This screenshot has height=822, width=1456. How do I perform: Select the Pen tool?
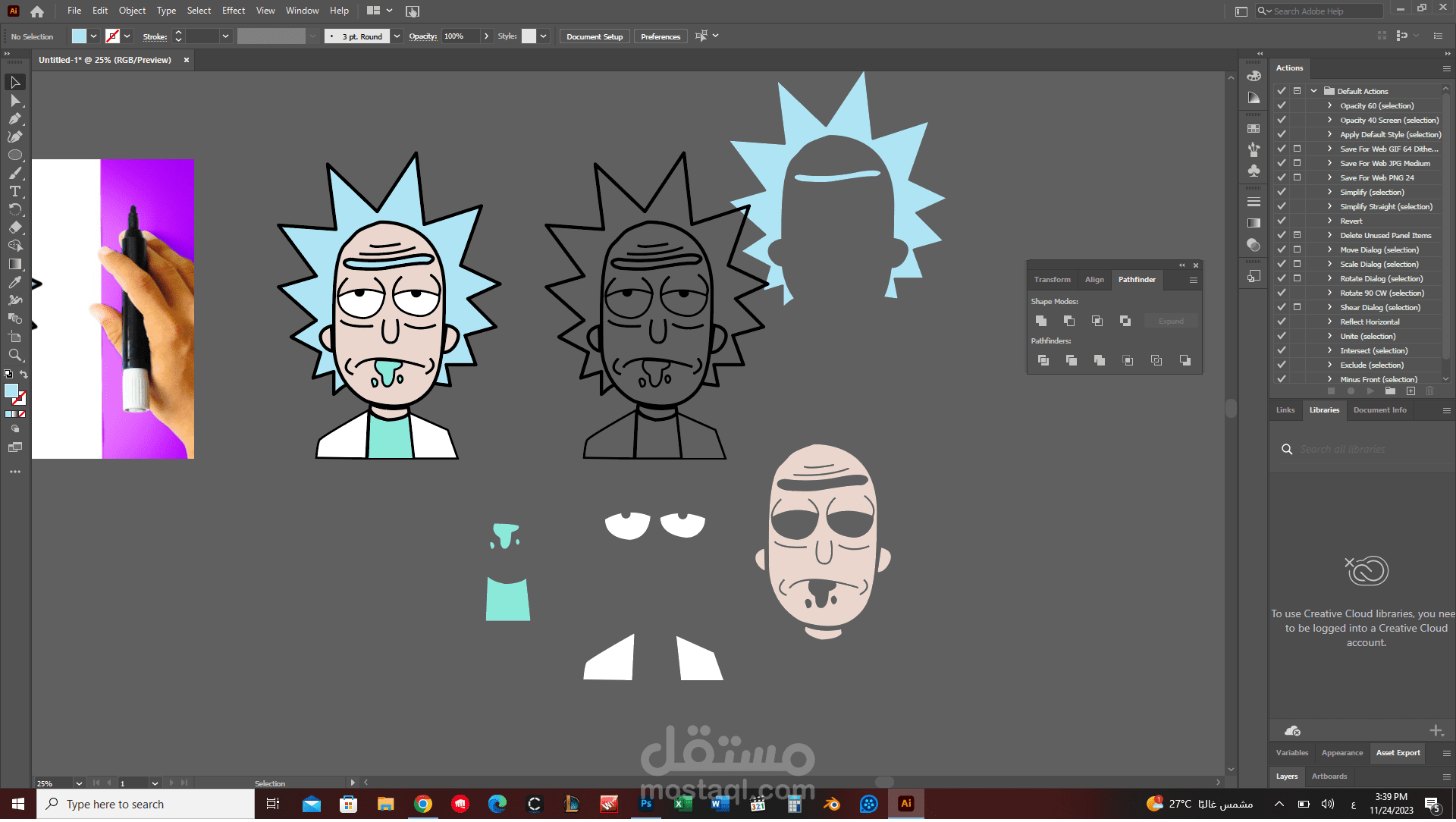(15, 118)
